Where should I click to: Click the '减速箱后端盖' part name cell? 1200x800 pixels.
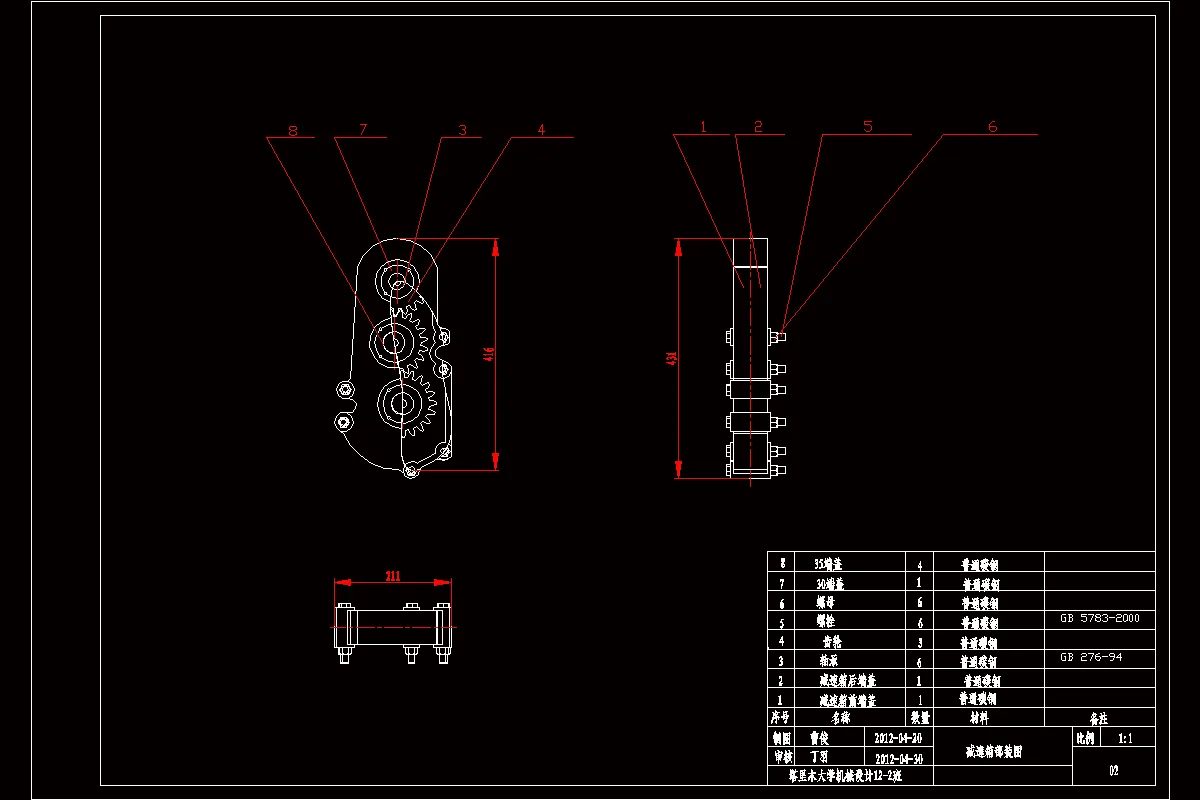847,680
